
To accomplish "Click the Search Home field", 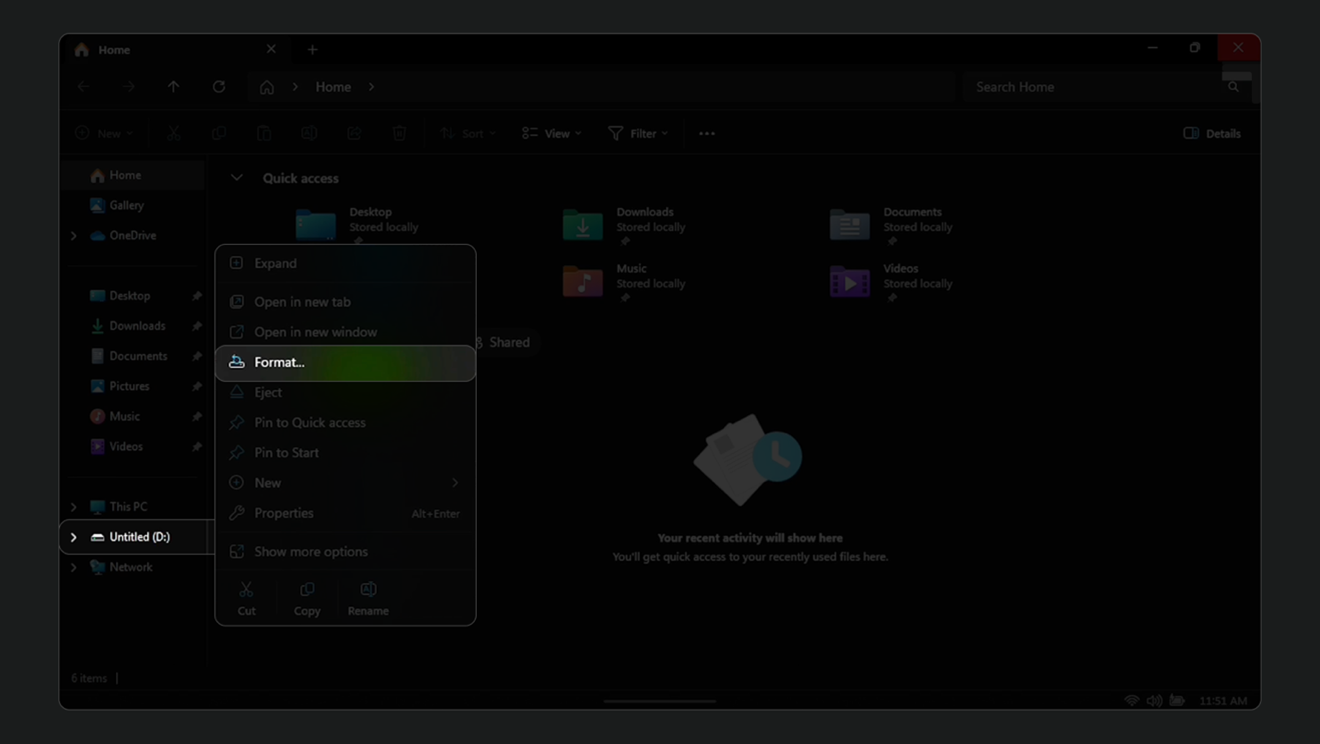I will pos(1095,87).
